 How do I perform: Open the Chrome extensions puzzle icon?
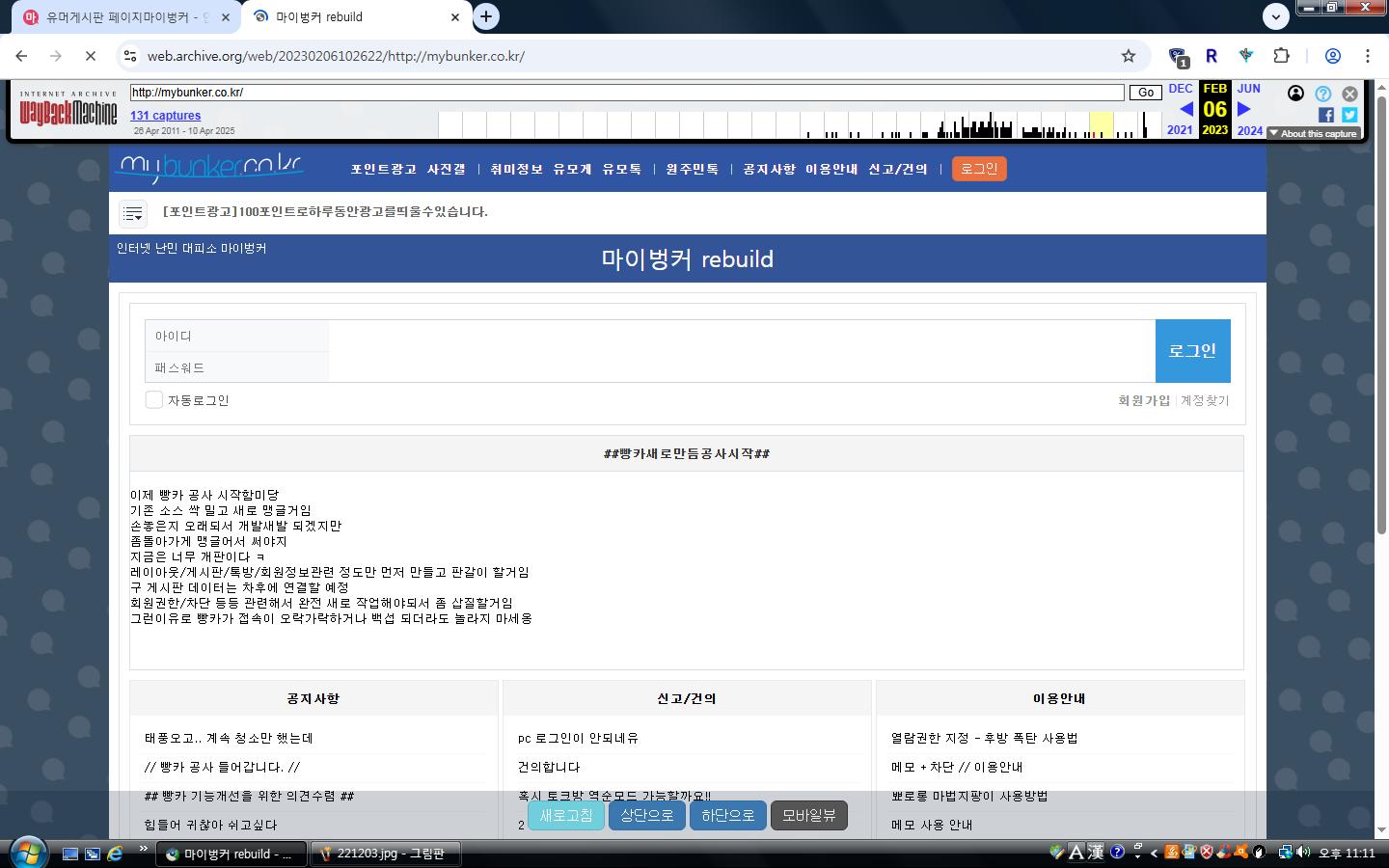pyautogui.click(x=1281, y=56)
